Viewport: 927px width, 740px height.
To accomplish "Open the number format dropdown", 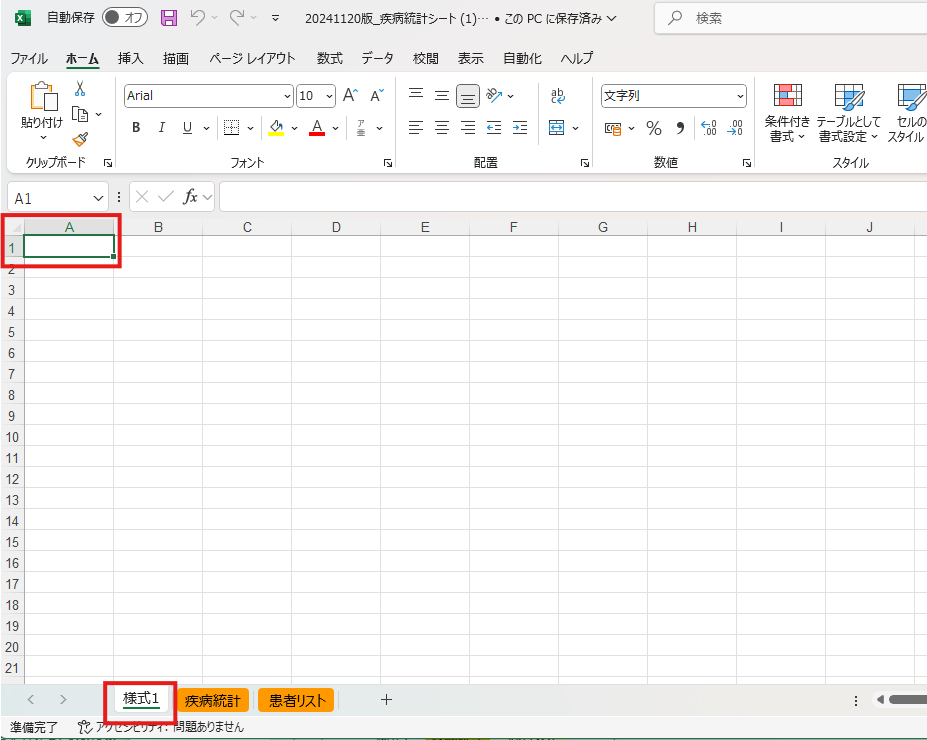I will tap(740, 96).
